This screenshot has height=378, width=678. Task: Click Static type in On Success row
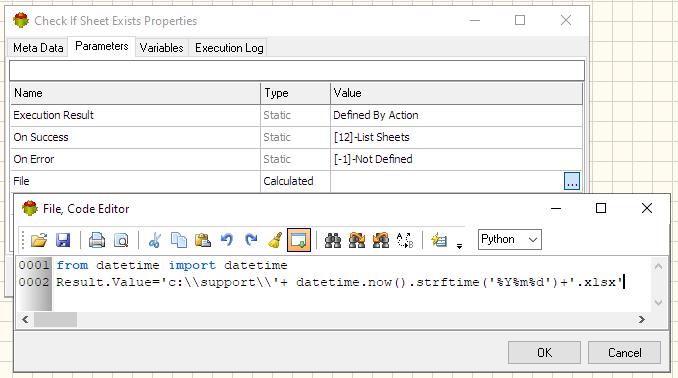pyautogui.click(x=277, y=137)
